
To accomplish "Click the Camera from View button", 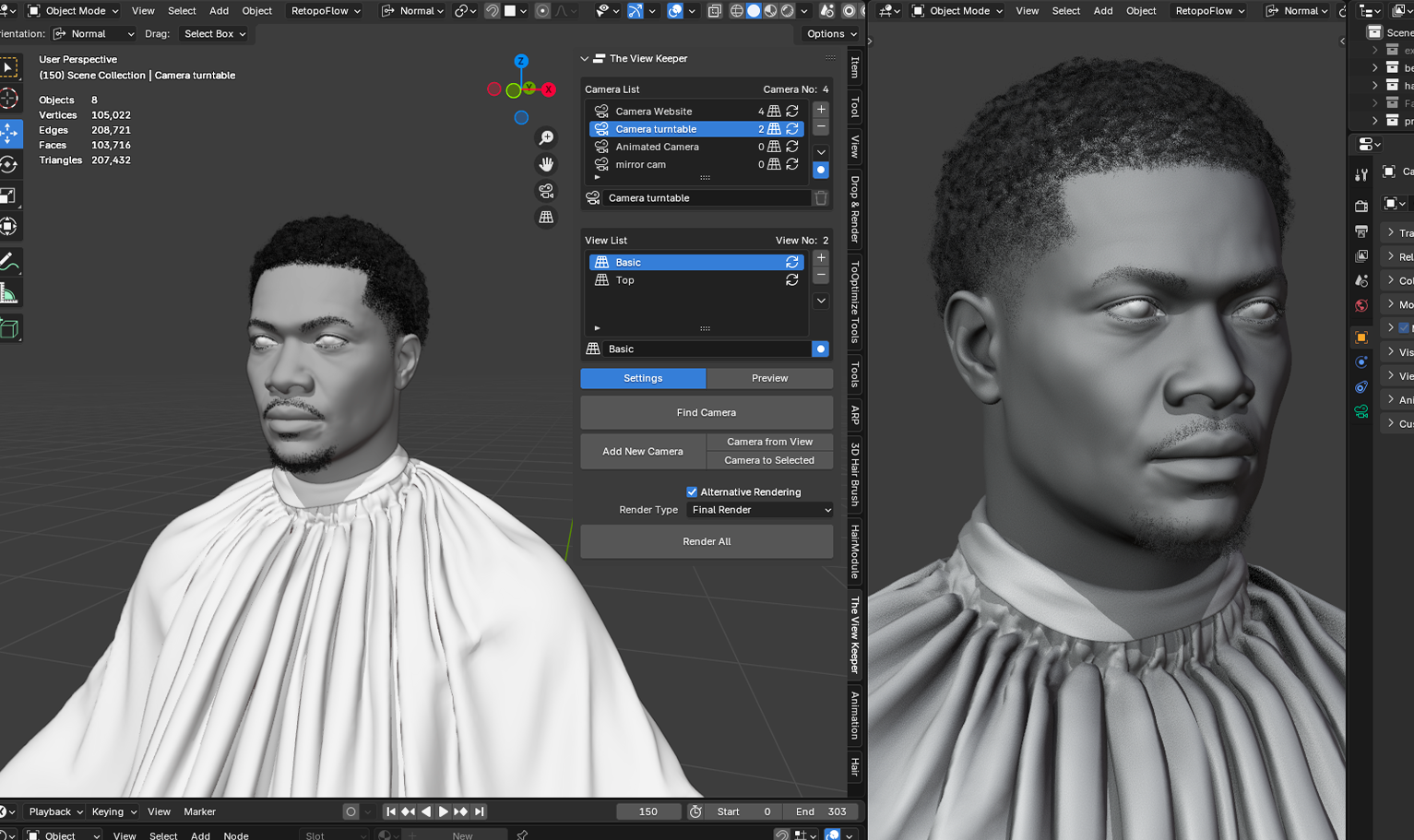I will pyautogui.click(x=769, y=442).
